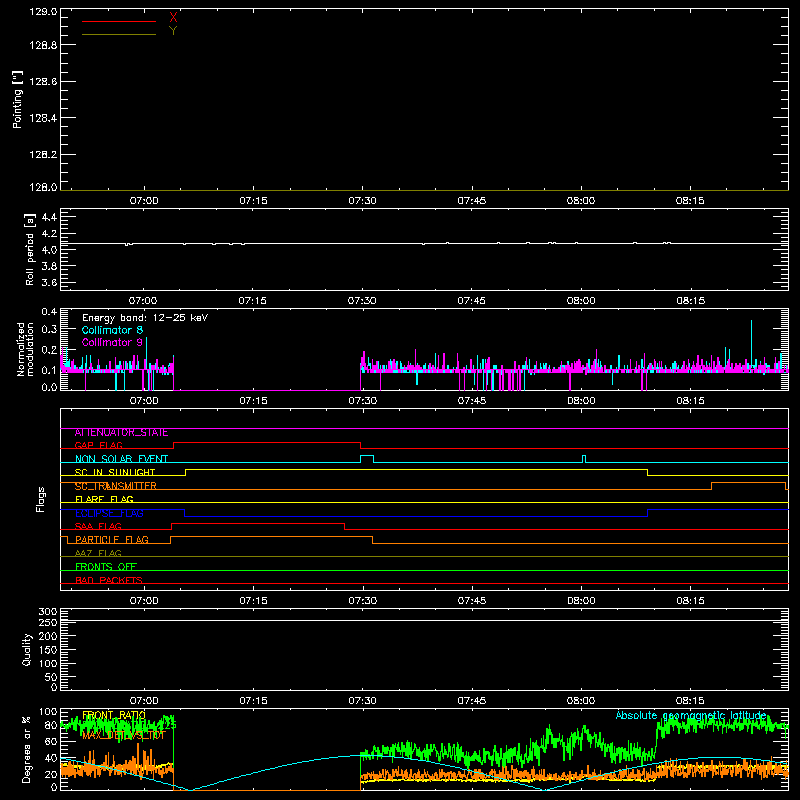This screenshot has width=800, height=800.
Task: Click the 'Energy band: 12-25 keV' annotation
Action: [x=145, y=318]
